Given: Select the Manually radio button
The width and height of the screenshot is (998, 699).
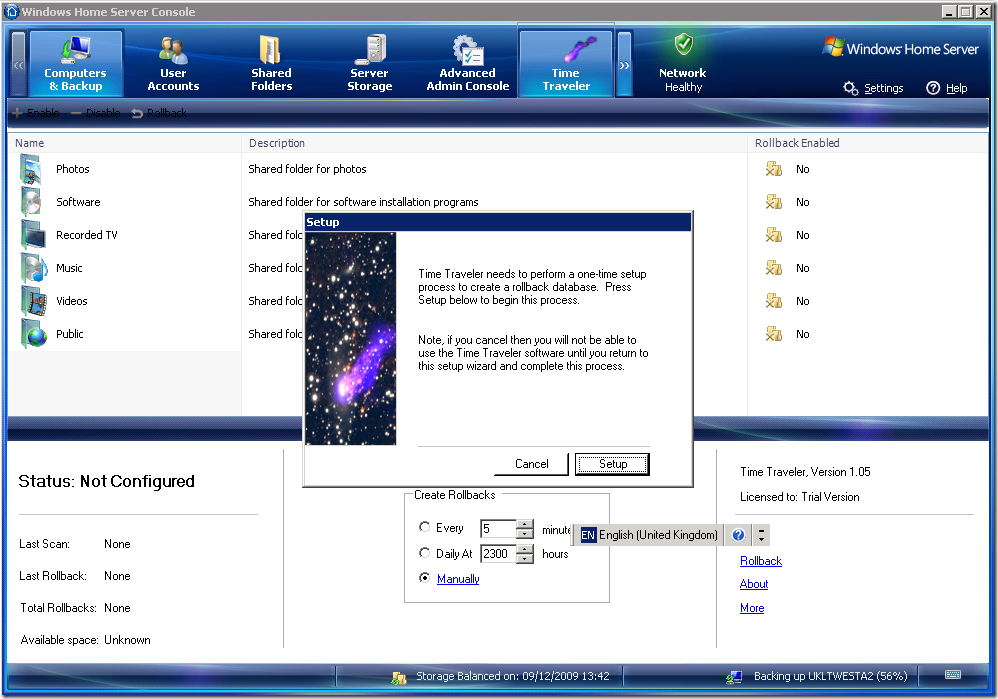Looking at the screenshot, I should click(425, 577).
